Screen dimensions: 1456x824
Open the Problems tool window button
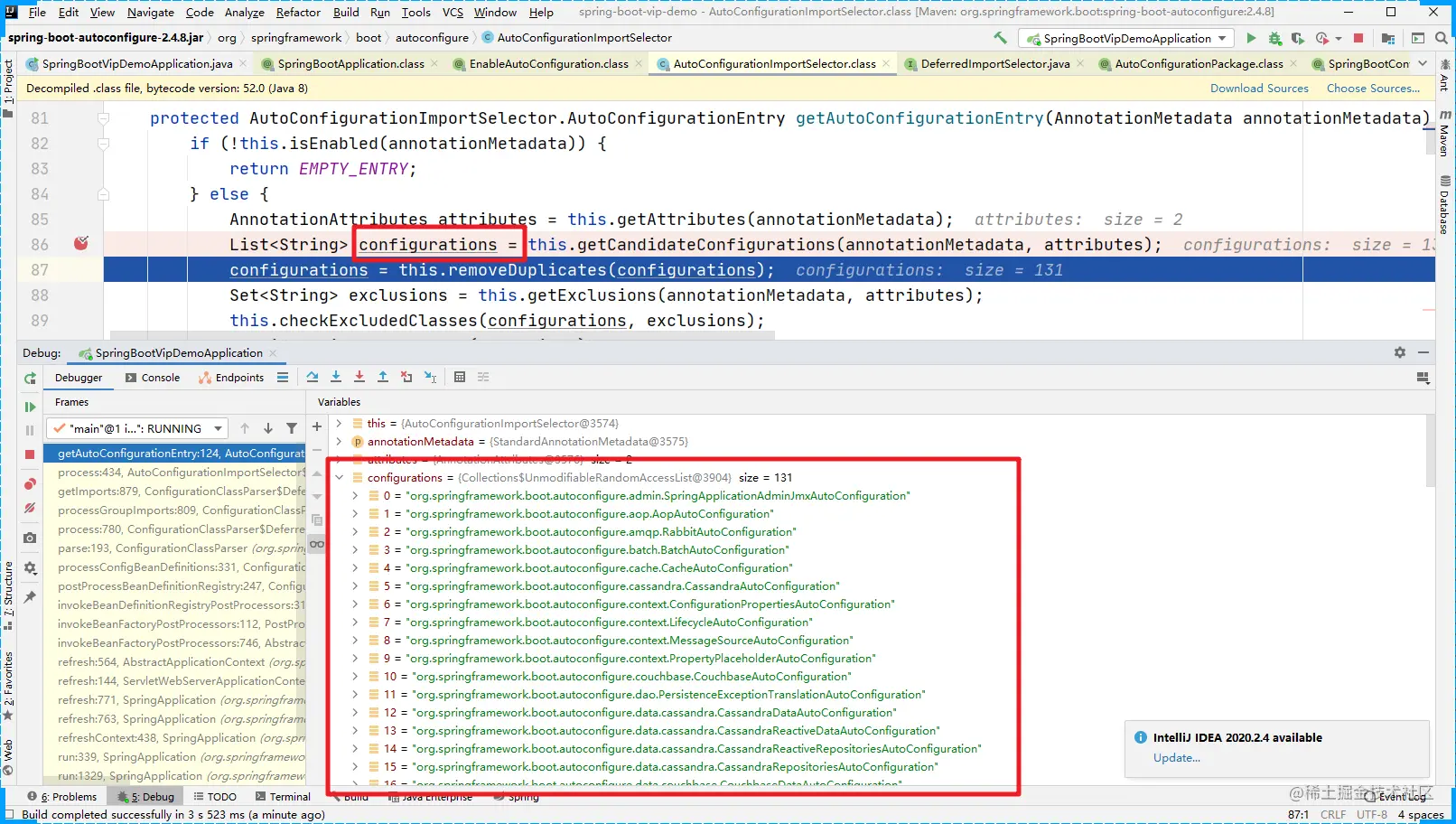pos(62,797)
